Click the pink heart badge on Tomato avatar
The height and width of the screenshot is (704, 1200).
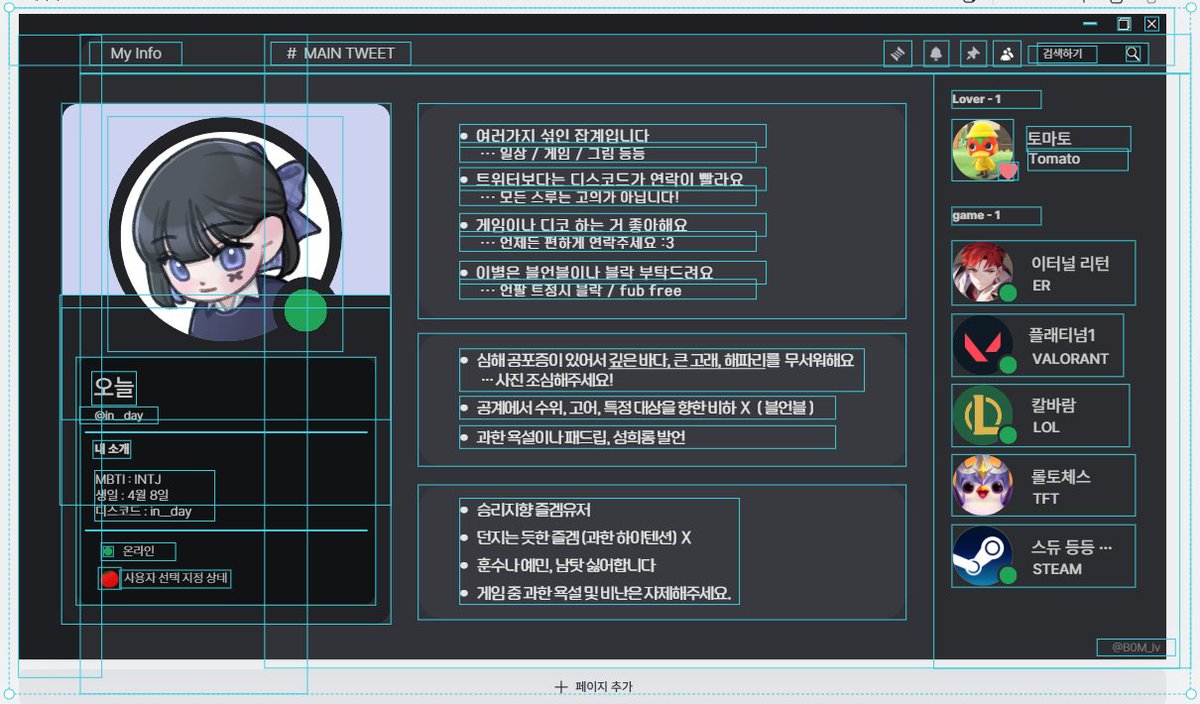click(x=1008, y=171)
